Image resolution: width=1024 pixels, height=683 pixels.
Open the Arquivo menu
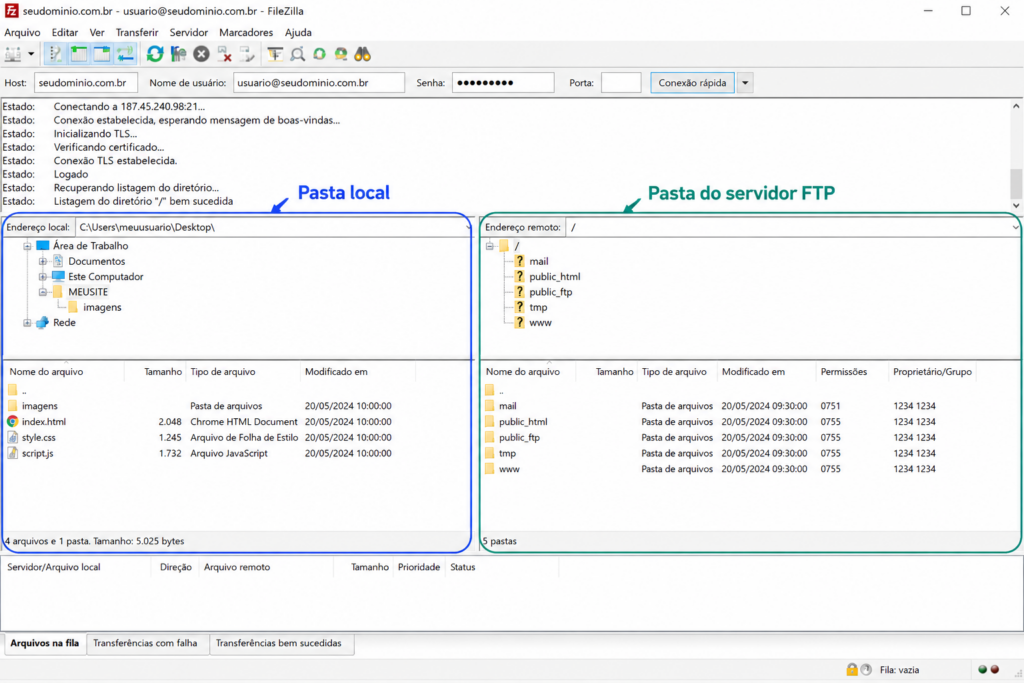pyautogui.click(x=22, y=33)
